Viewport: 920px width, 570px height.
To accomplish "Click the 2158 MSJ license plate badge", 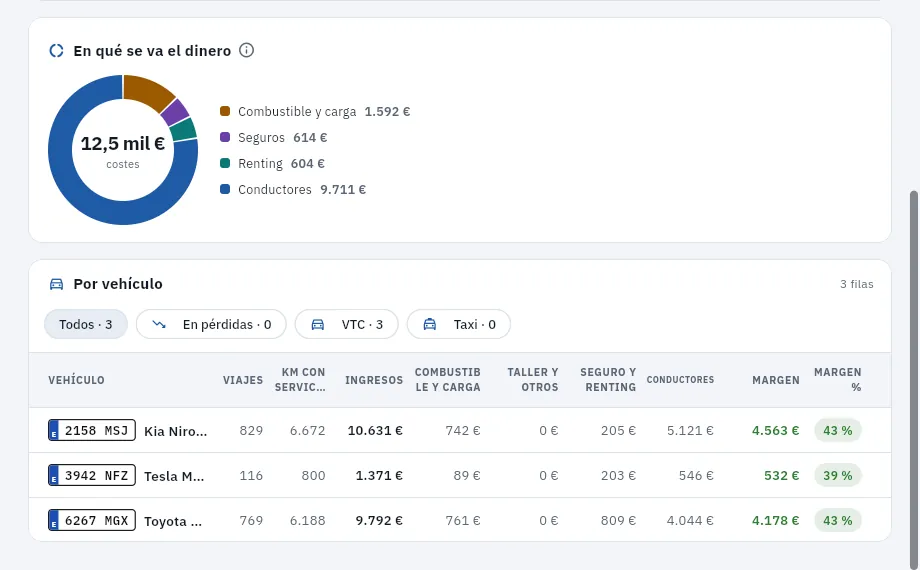I will (x=92, y=430).
